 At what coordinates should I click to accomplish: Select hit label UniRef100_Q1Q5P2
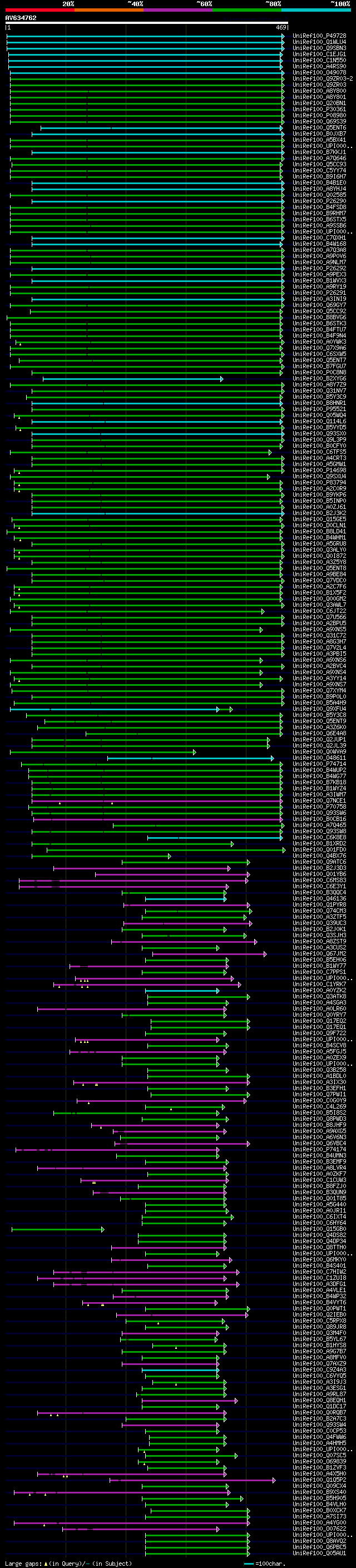click(x=319, y=1480)
